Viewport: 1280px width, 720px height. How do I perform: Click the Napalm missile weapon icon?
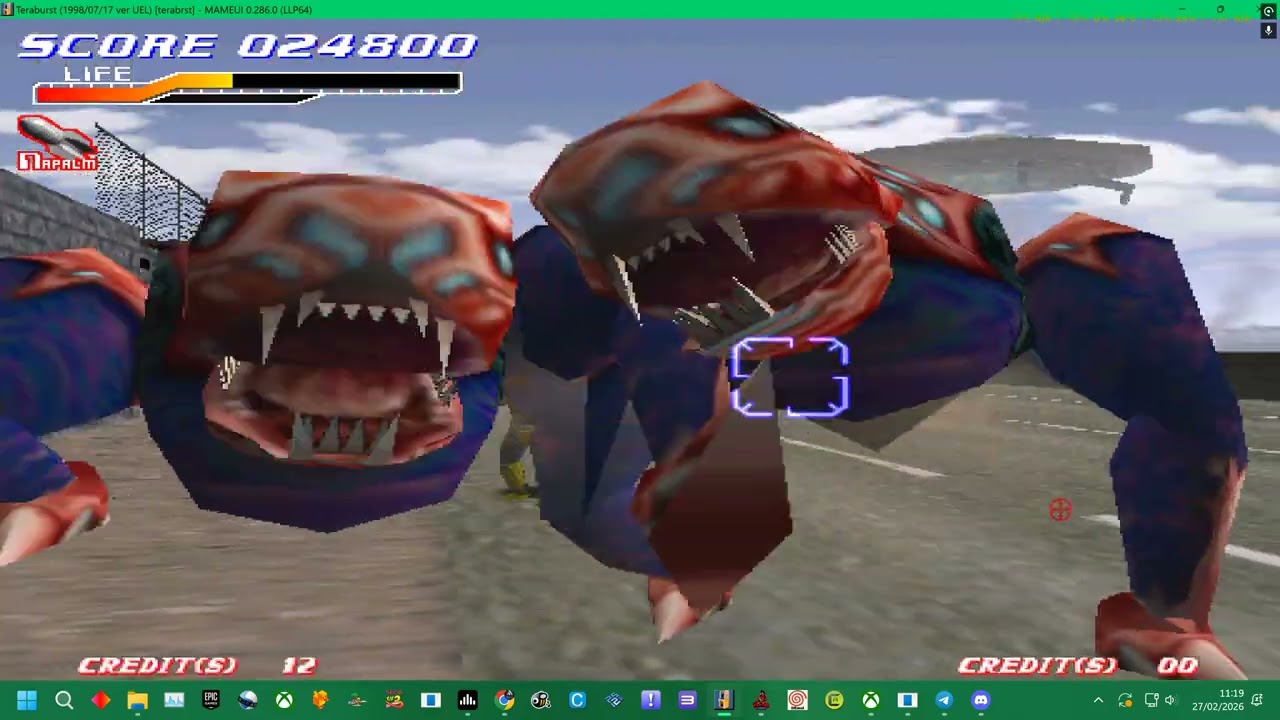pyautogui.click(x=57, y=144)
